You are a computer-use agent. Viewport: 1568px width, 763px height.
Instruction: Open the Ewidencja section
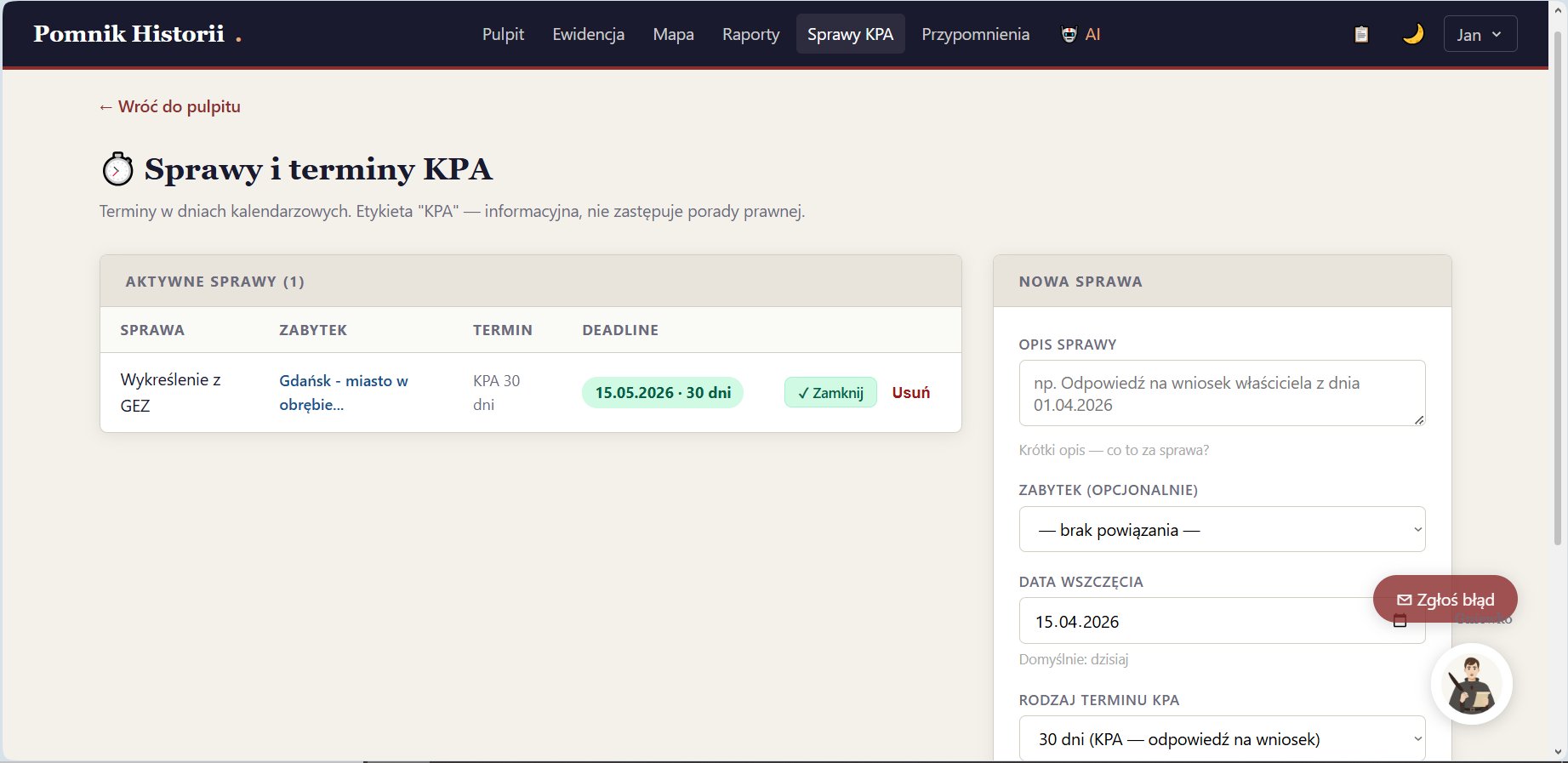(588, 34)
